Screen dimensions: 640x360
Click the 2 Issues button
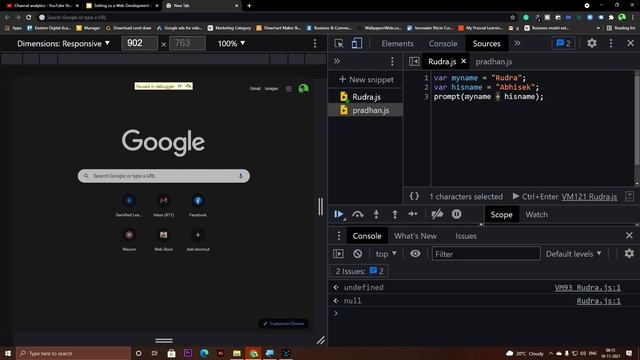pyautogui.click(x=359, y=271)
